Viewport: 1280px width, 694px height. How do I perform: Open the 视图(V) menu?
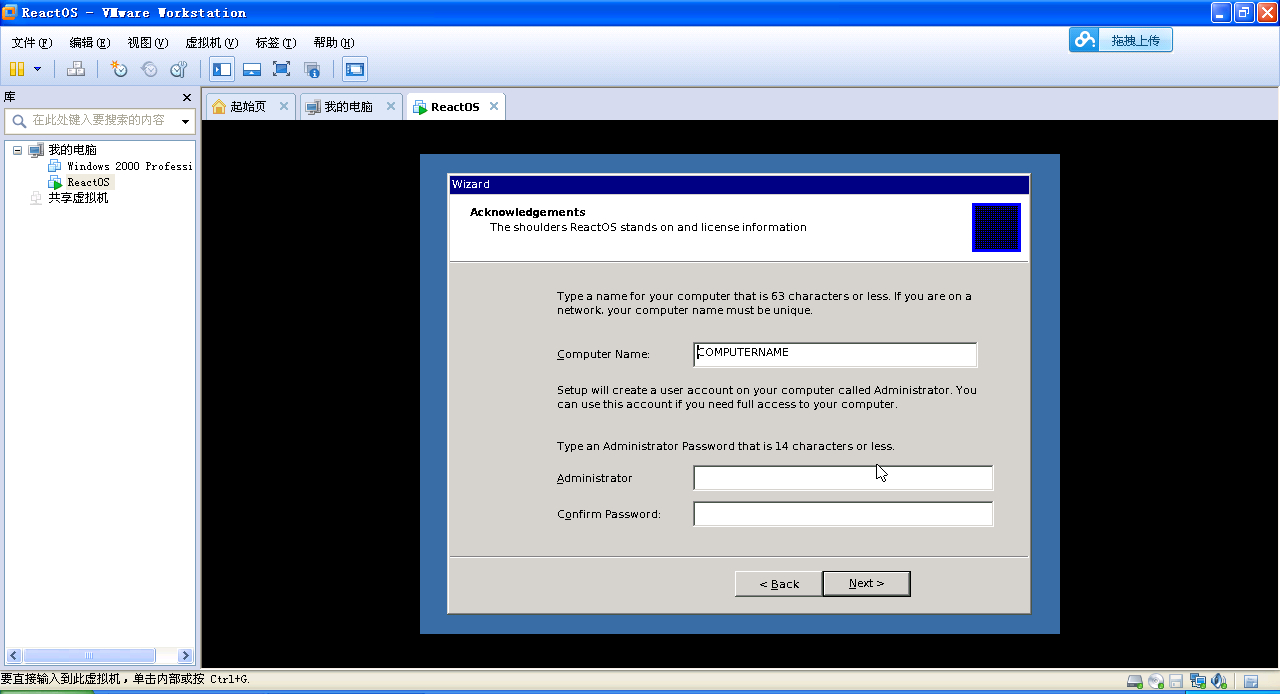click(147, 43)
